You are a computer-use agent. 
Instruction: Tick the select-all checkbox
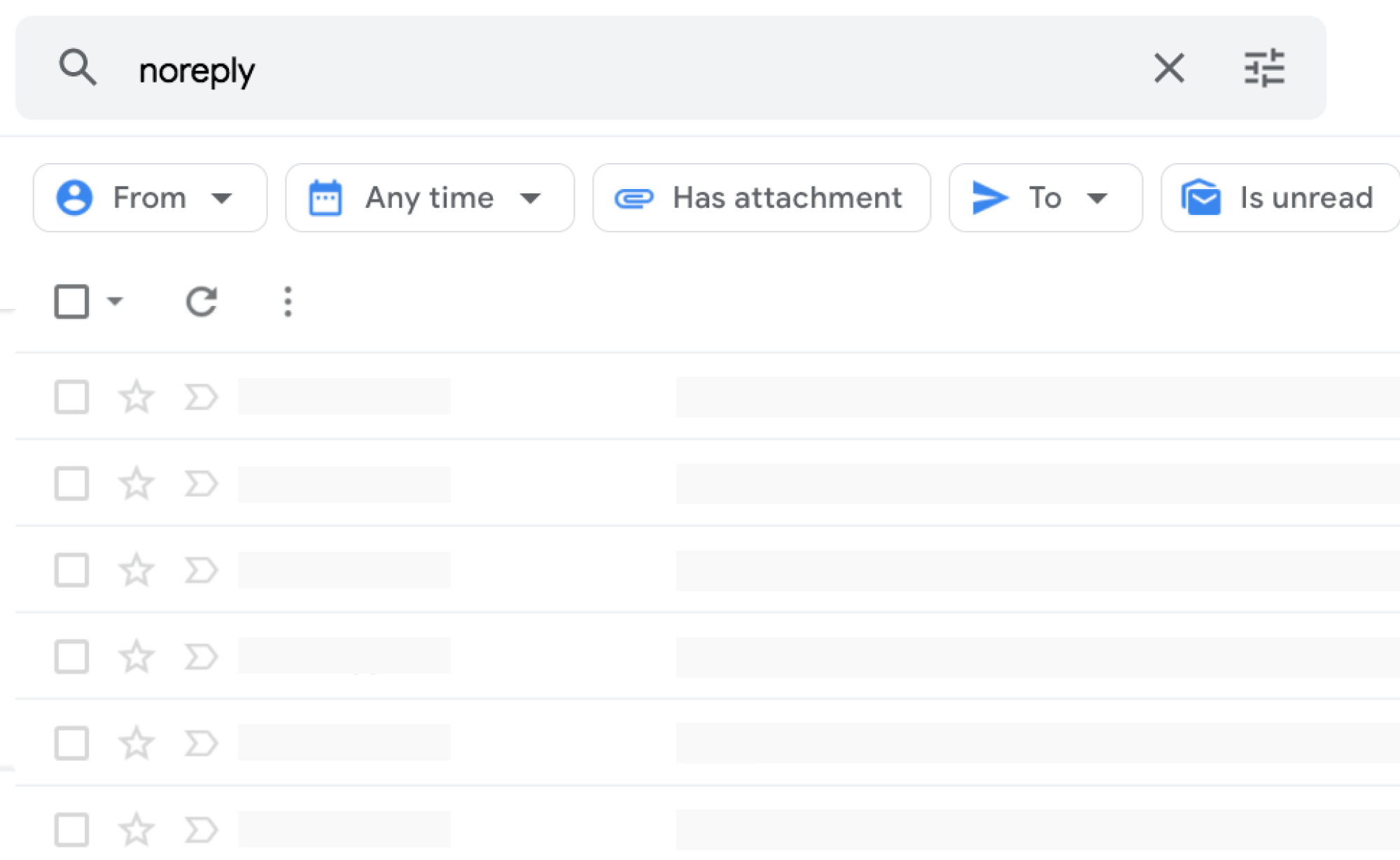[x=71, y=302]
